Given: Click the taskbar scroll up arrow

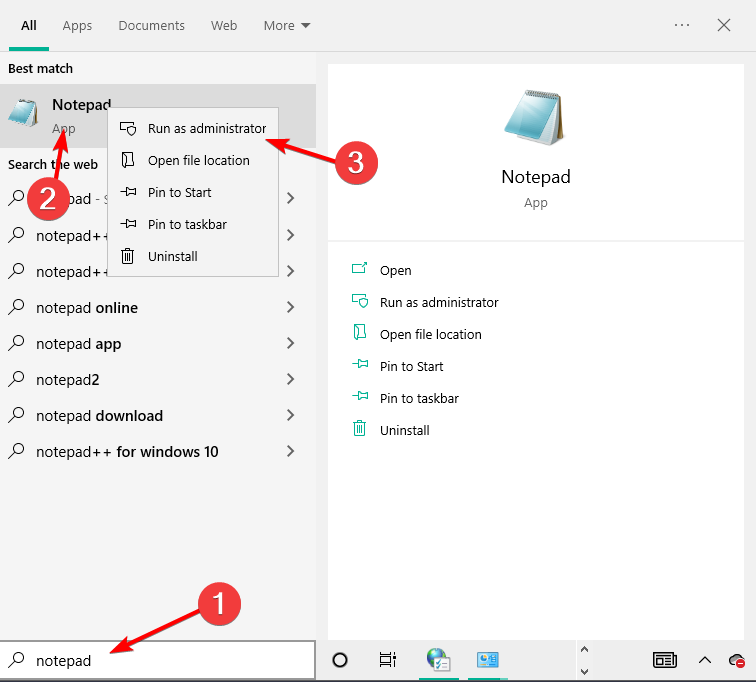Looking at the screenshot, I should (x=584, y=649).
